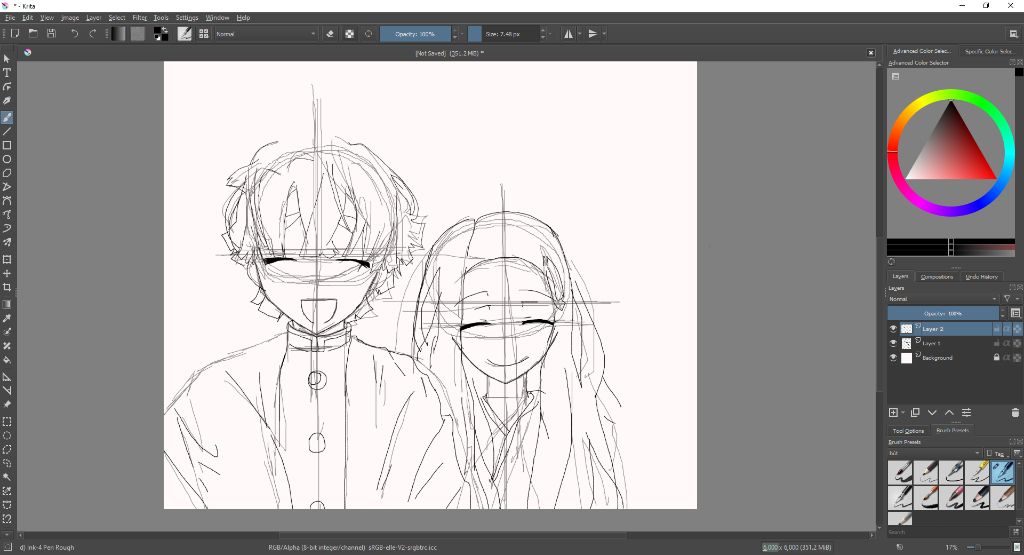Duplicate the layer with copy icon
The image size is (1024, 555).
coord(915,412)
